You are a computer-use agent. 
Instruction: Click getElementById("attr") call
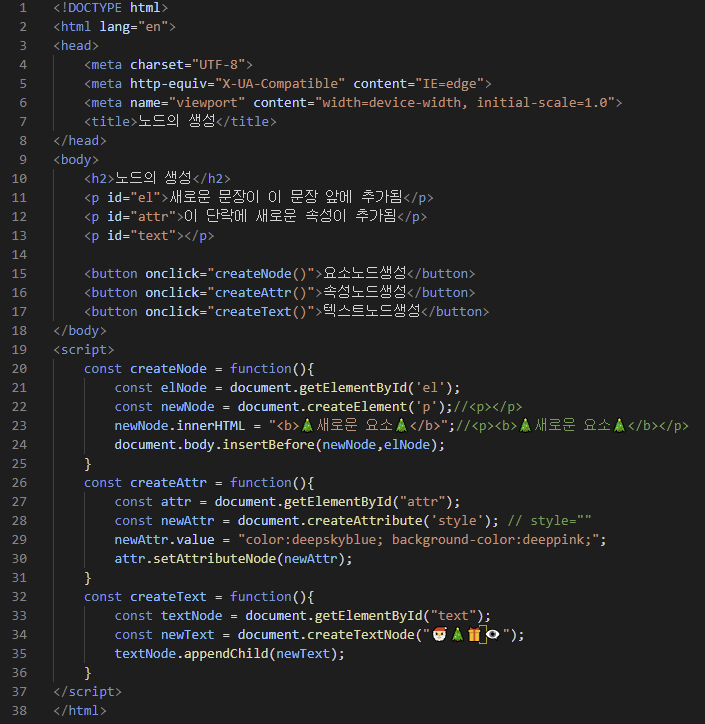(368, 501)
